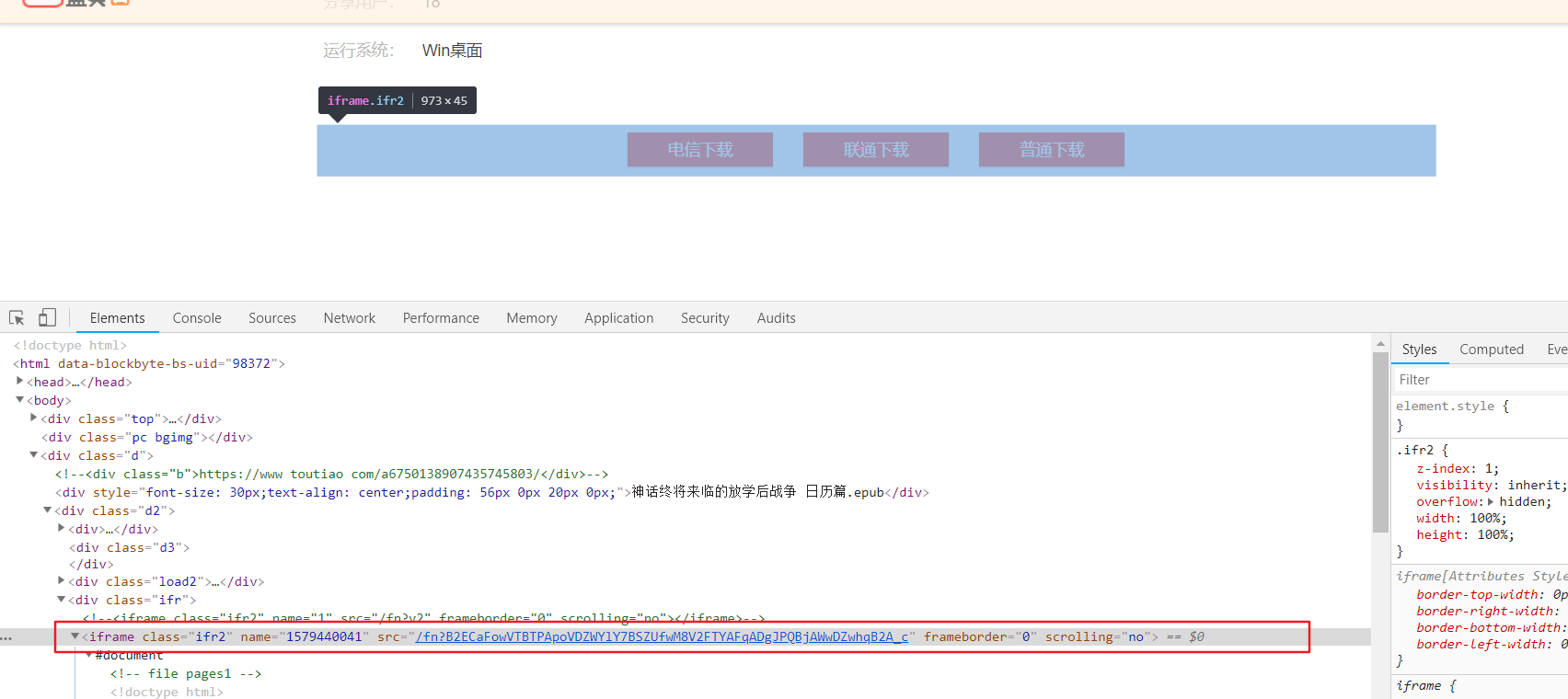Click the 联通下载 download button
The image size is (1568, 699).
point(876,150)
